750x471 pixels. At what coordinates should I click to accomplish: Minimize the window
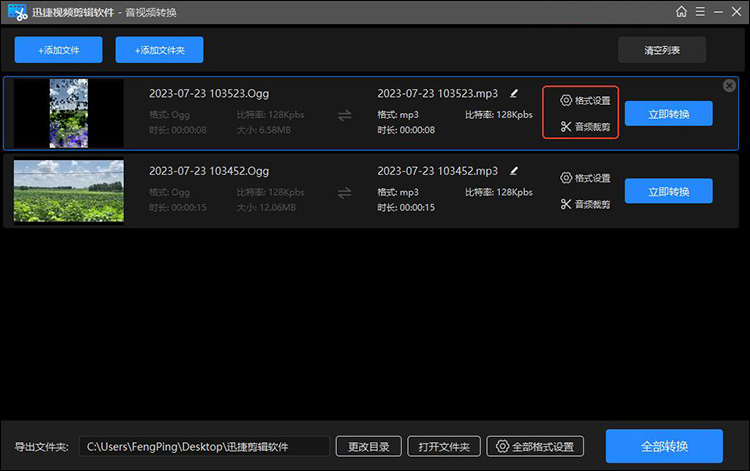point(718,12)
